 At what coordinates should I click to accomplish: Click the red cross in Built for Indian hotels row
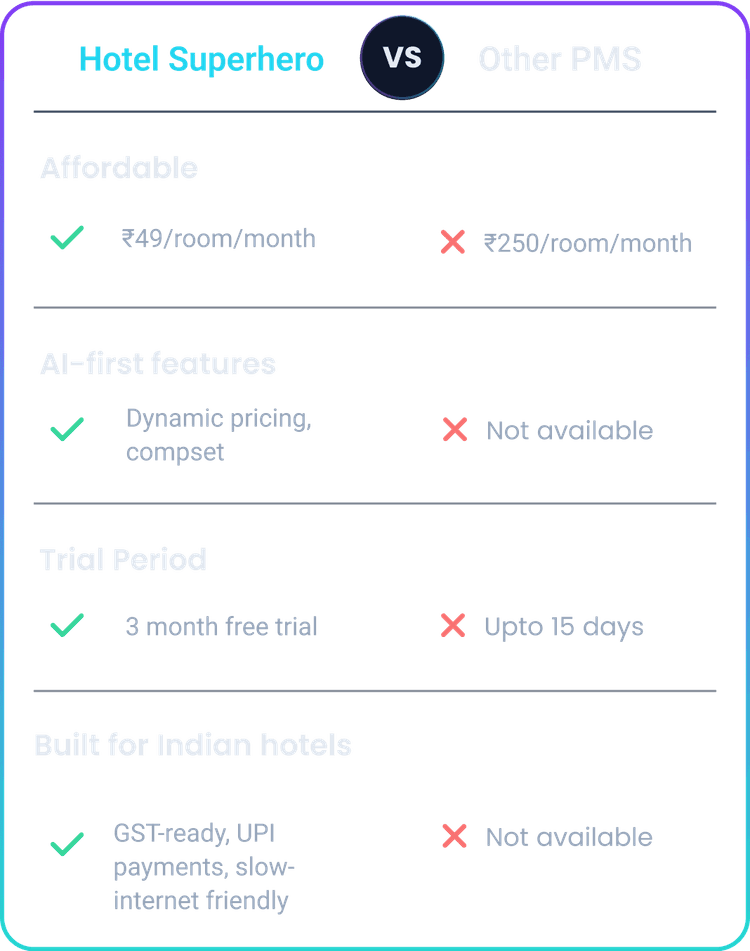click(454, 836)
